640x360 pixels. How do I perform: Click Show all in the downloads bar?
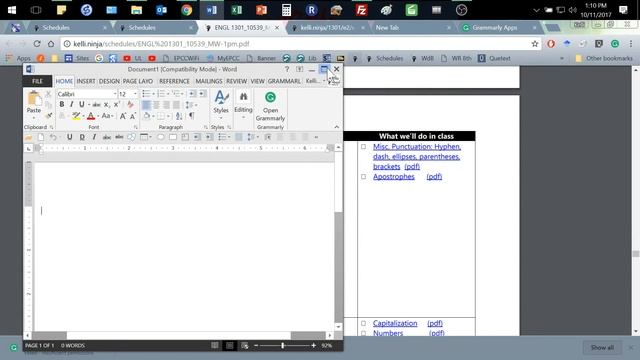602,347
